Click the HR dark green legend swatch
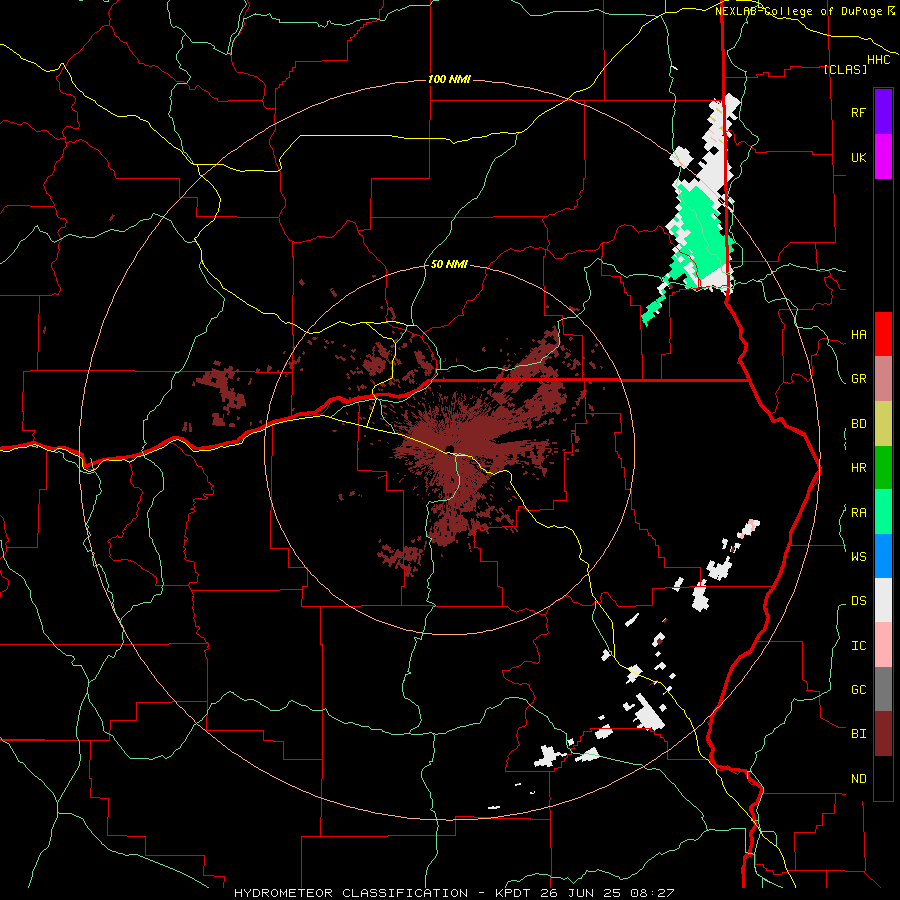 pyautogui.click(x=883, y=468)
